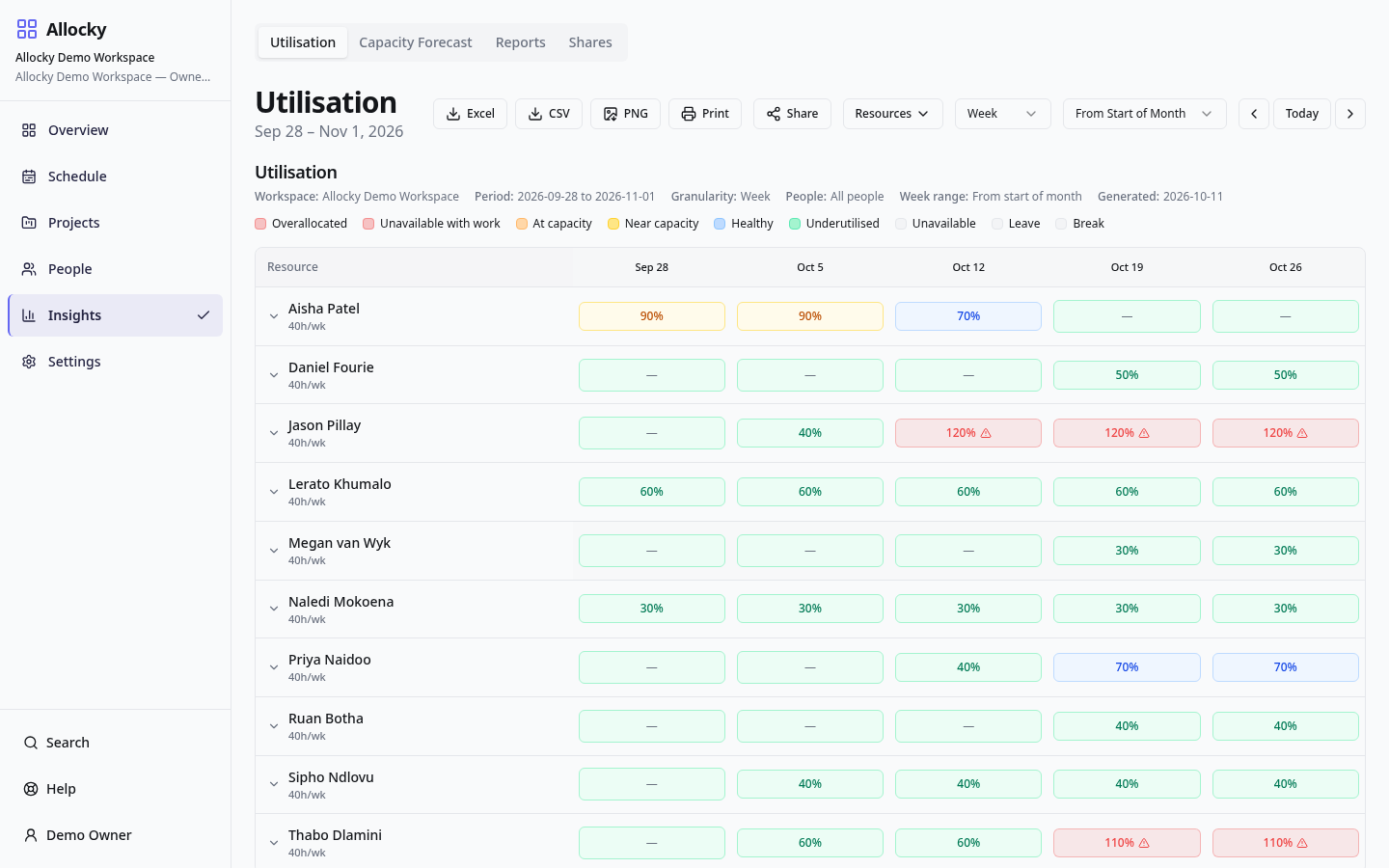
Task: Open the Resources dropdown
Action: pyautogui.click(x=892, y=114)
